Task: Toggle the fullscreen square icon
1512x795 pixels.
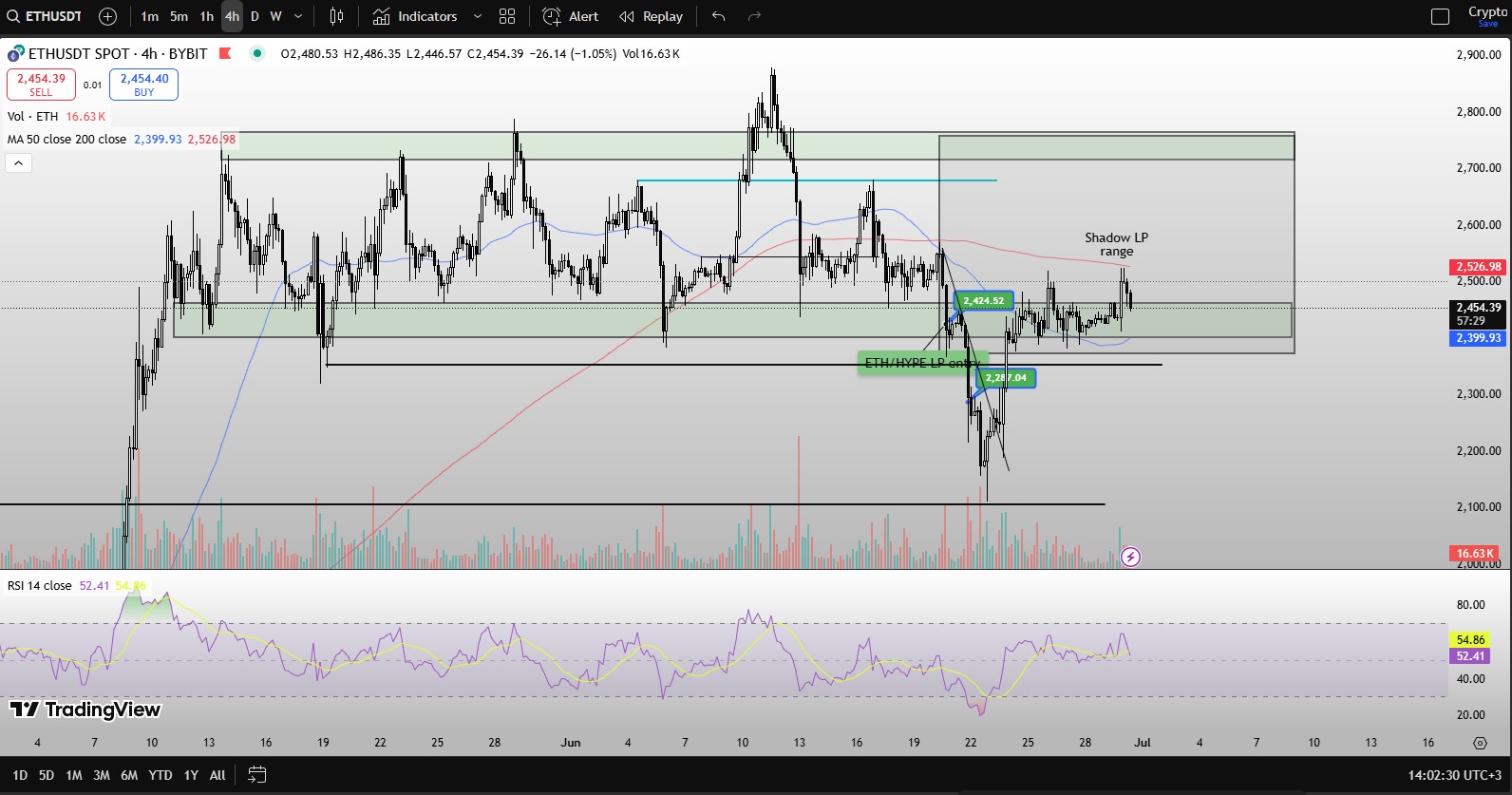Action: point(1440,16)
